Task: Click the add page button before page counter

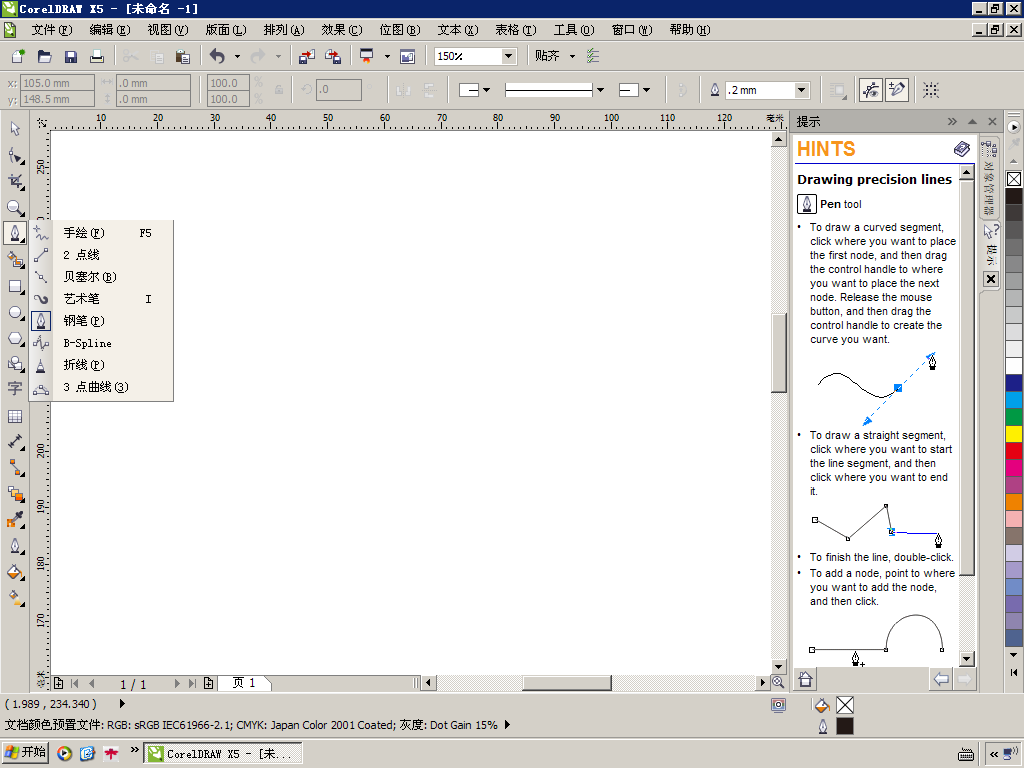Action: coord(58,683)
